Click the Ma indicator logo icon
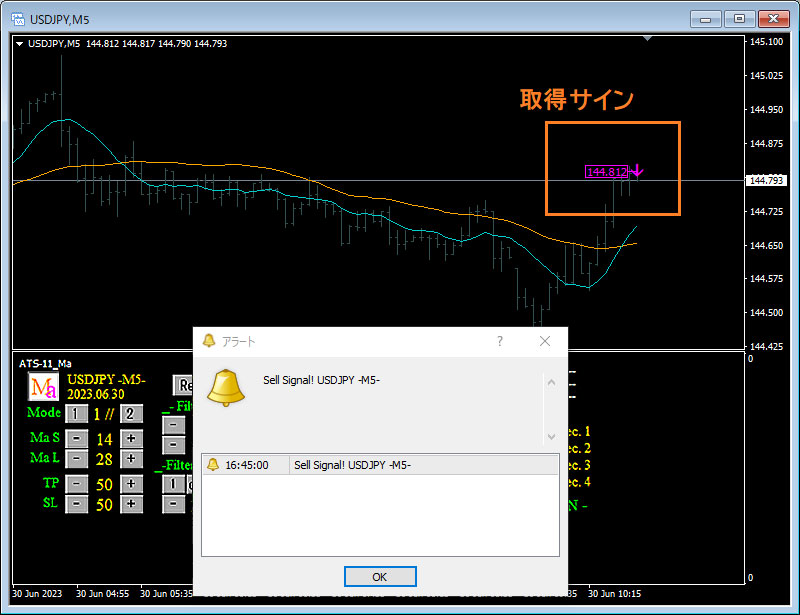Image resolution: width=800 pixels, height=615 pixels. (43, 387)
